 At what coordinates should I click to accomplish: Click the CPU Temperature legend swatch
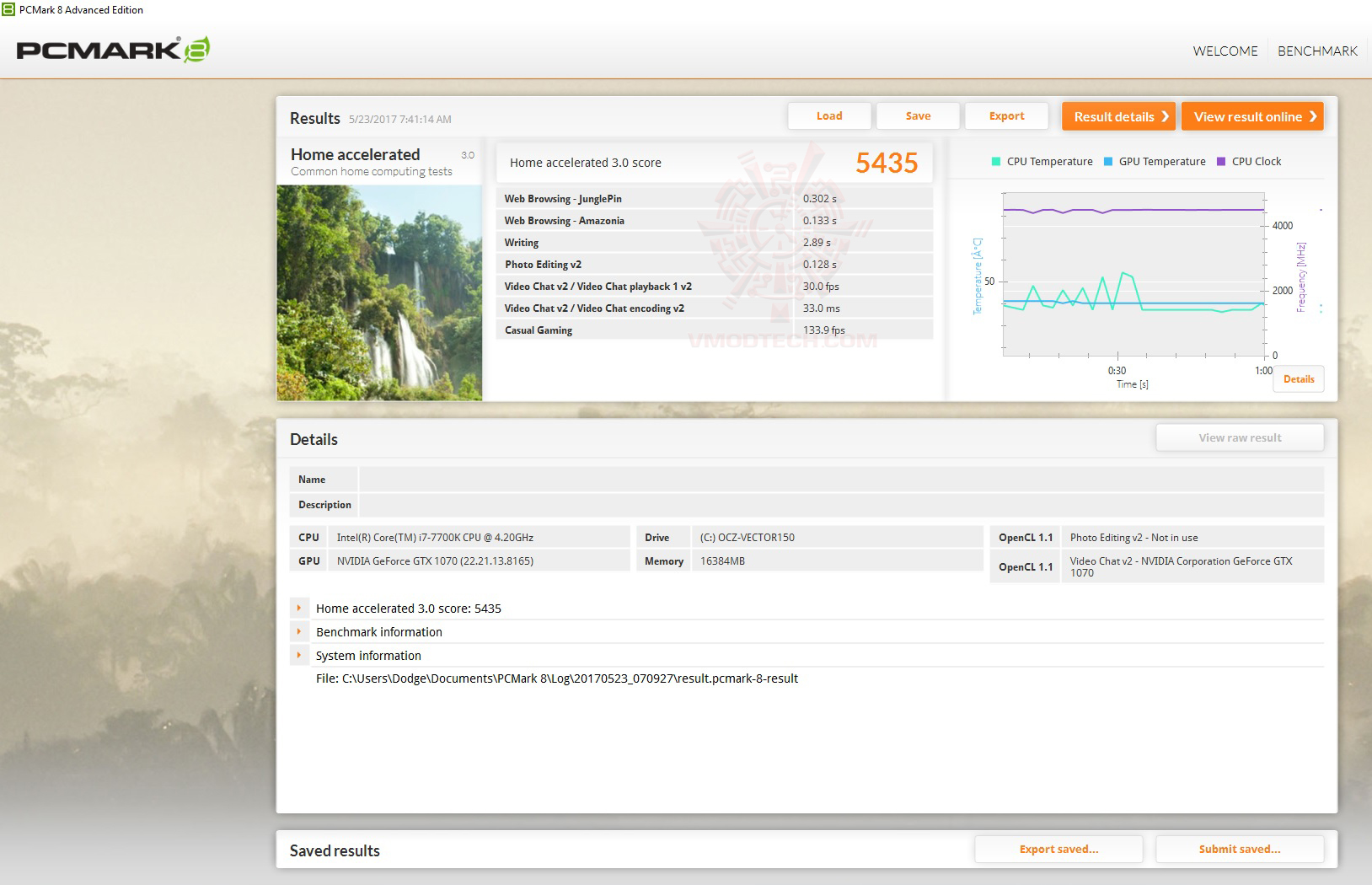[996, 162]
